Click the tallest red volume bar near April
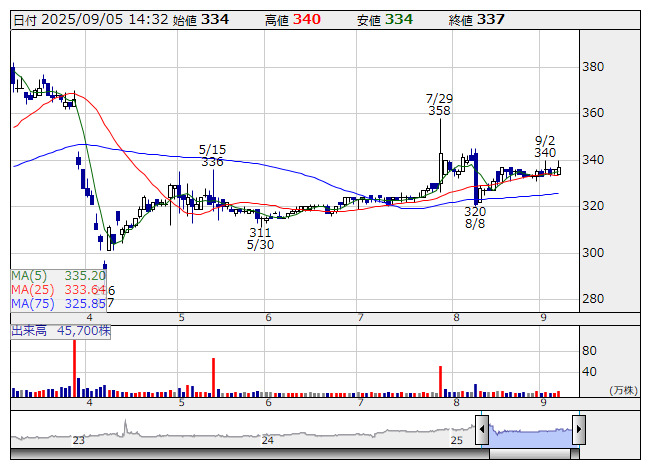The width and height of the screenshot is (653, 470). (75, 368)
